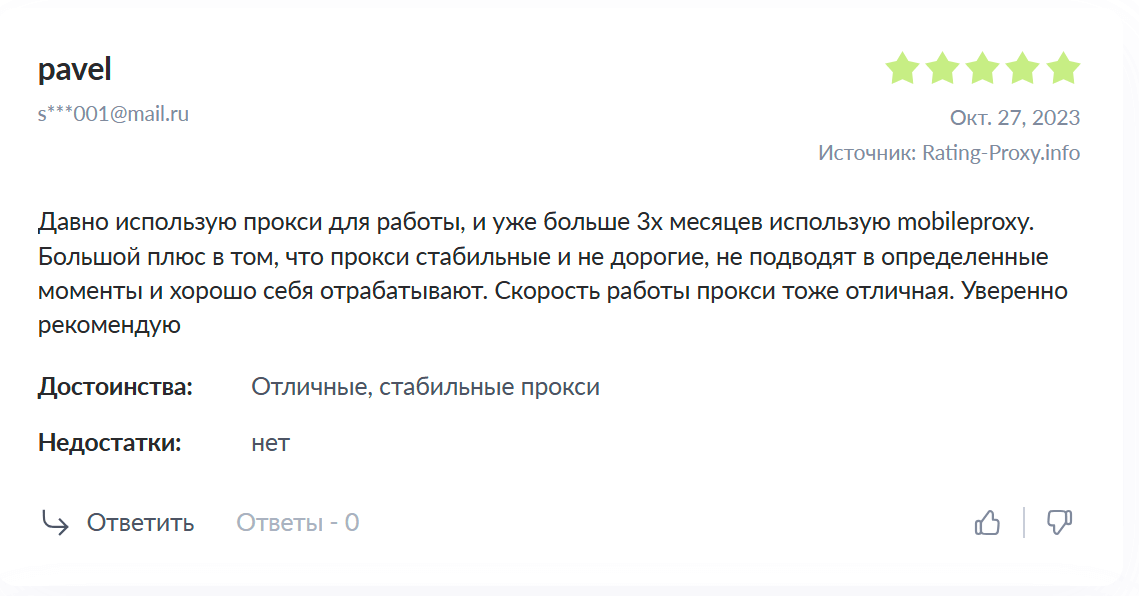Click the reply arrow icon
Screen dimensions: 1139x596
pyautogui.click(x=55, y=523)
